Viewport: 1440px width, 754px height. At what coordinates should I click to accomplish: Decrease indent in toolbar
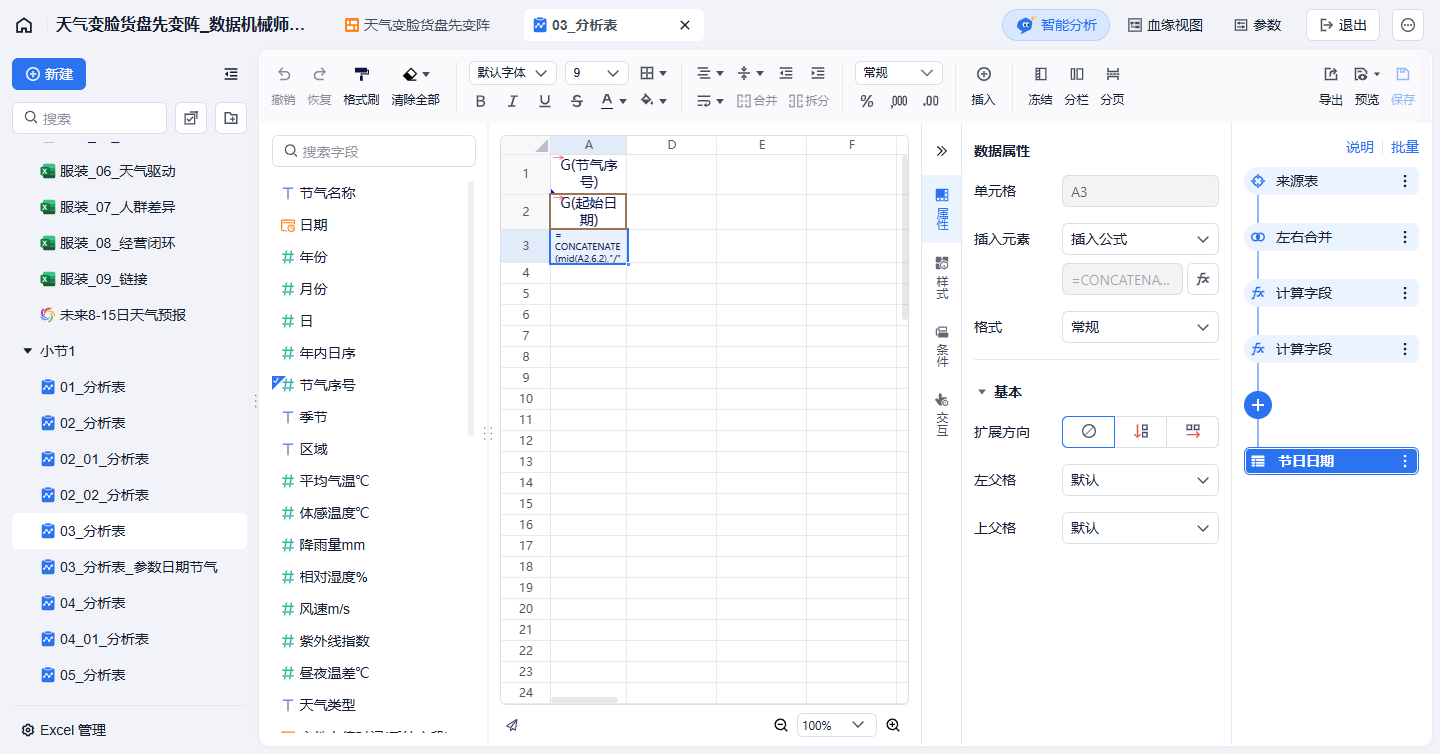[786, 73]
